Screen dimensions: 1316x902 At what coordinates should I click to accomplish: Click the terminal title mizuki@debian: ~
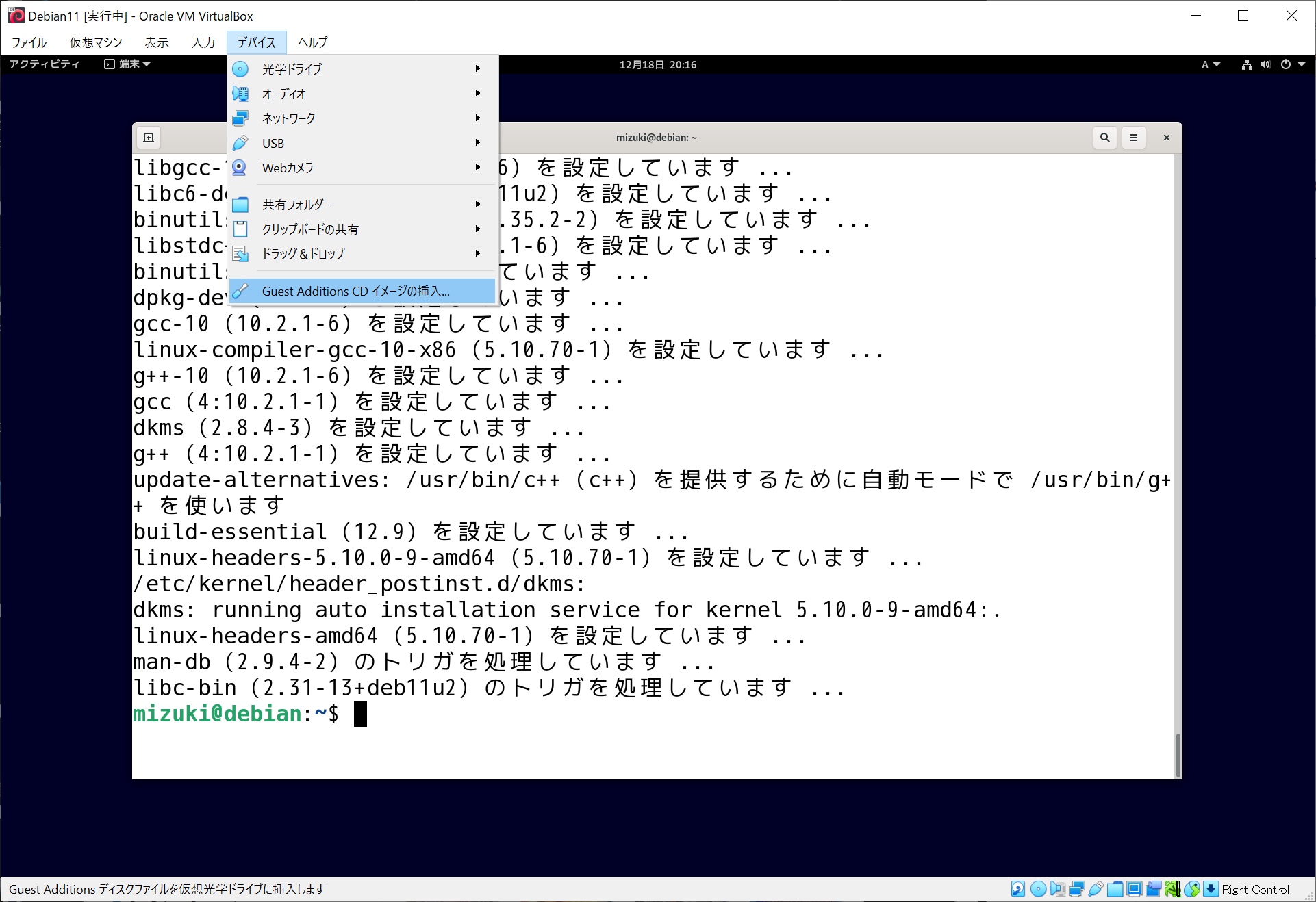point(657,138)
